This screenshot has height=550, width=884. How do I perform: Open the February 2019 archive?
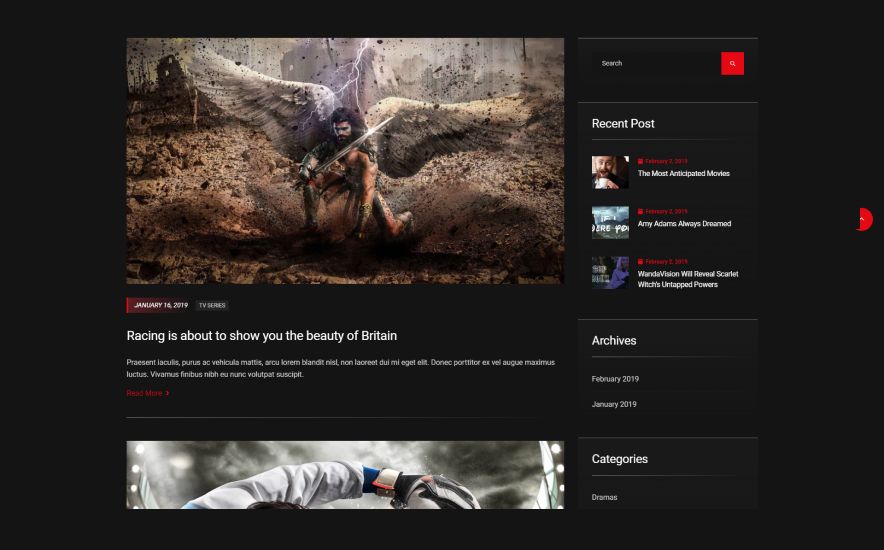[615, 379]
